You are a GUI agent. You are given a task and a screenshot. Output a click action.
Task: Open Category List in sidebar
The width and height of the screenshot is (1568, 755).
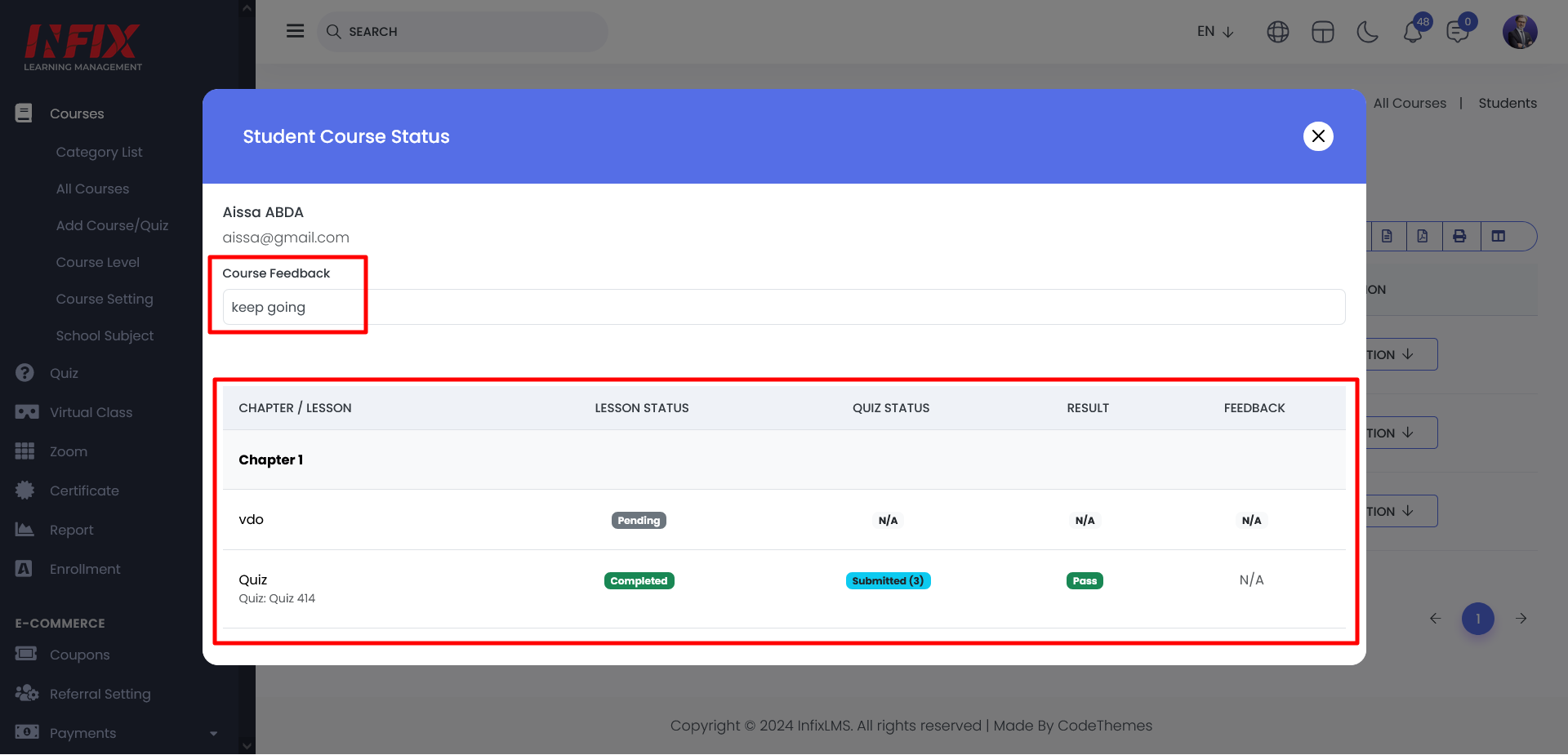pos(99,152)
